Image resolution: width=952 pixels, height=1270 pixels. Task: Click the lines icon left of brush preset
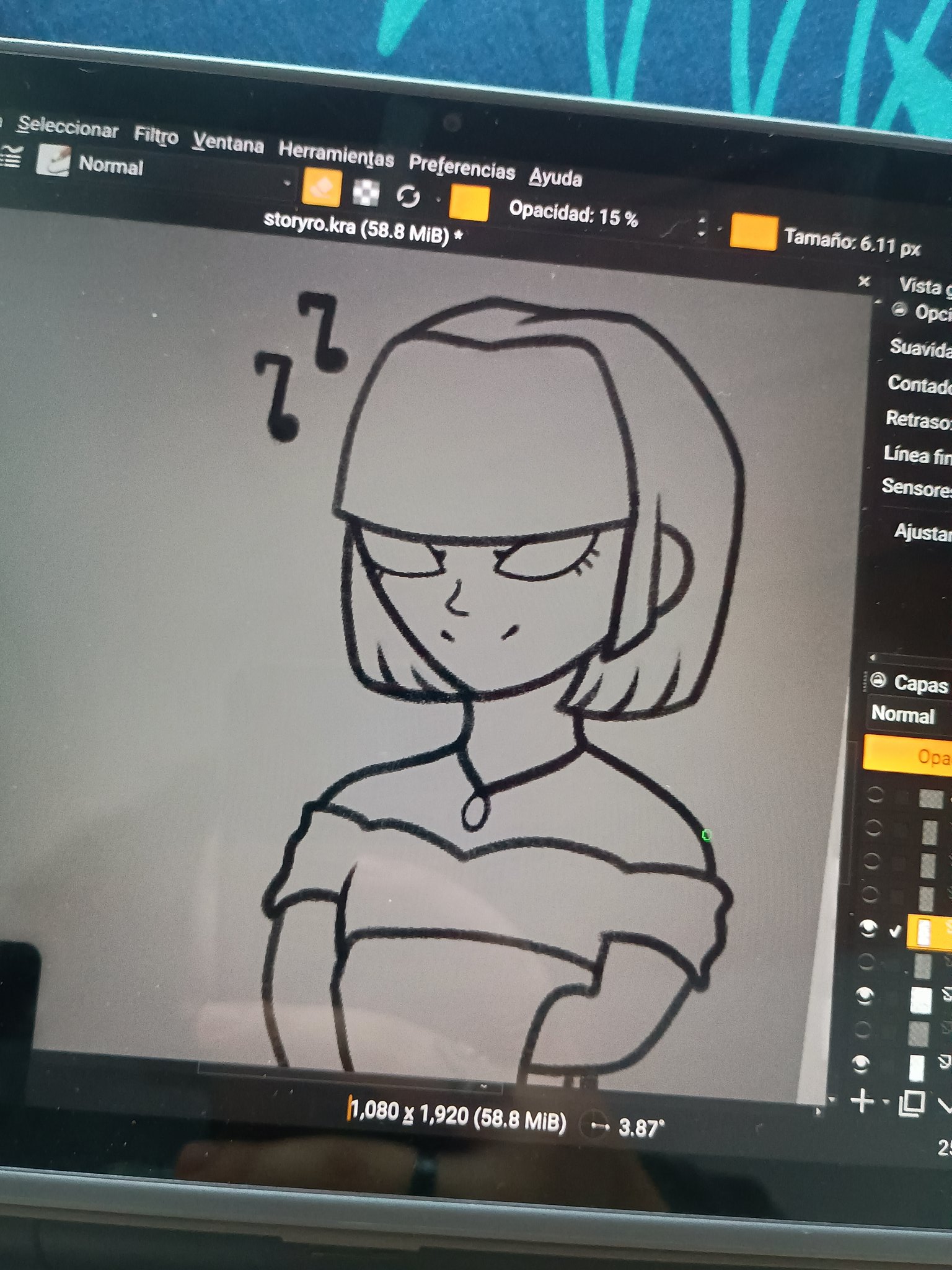[x=11, y=156]
